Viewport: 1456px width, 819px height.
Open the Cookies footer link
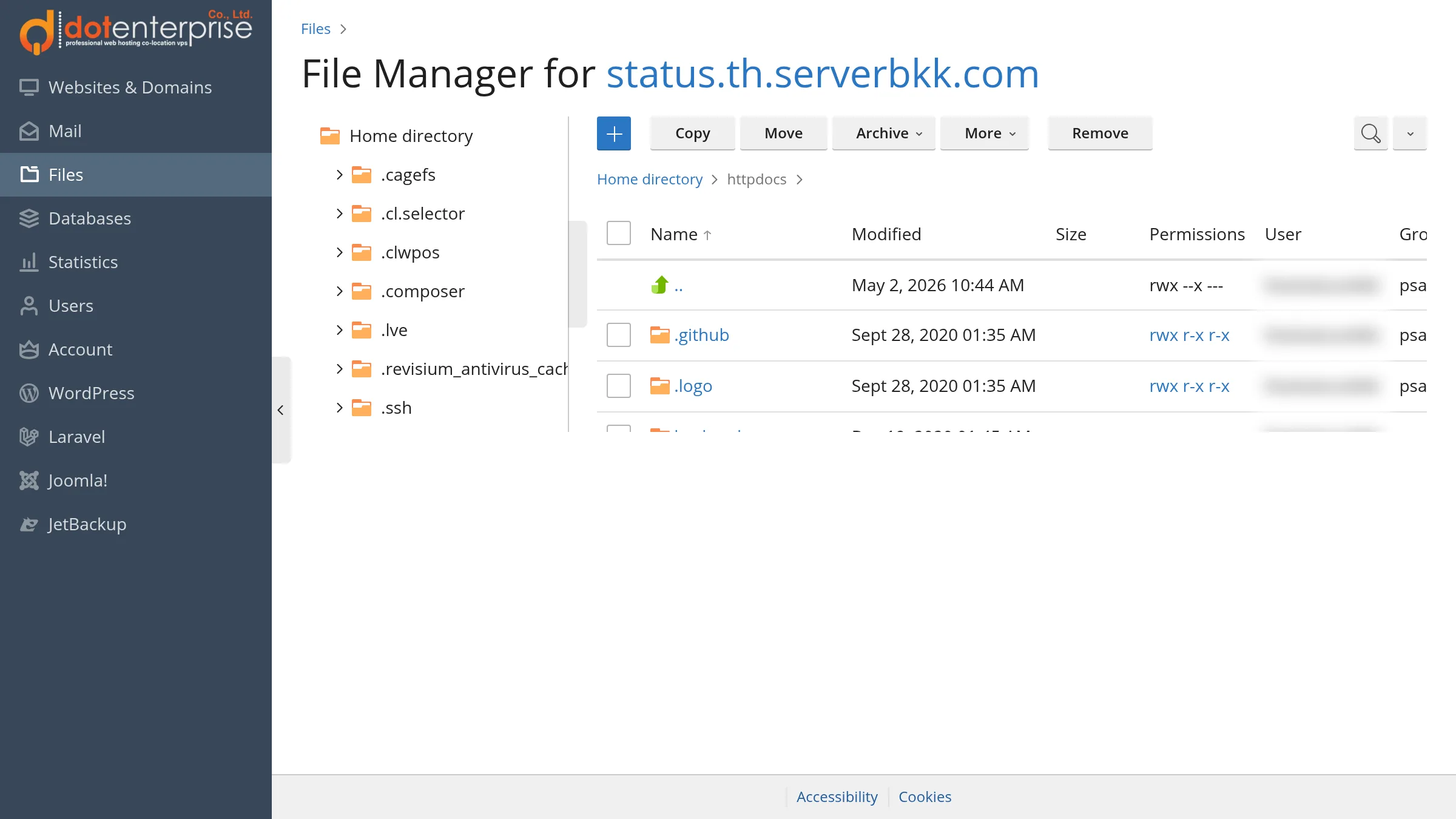[x=925, y=797]
